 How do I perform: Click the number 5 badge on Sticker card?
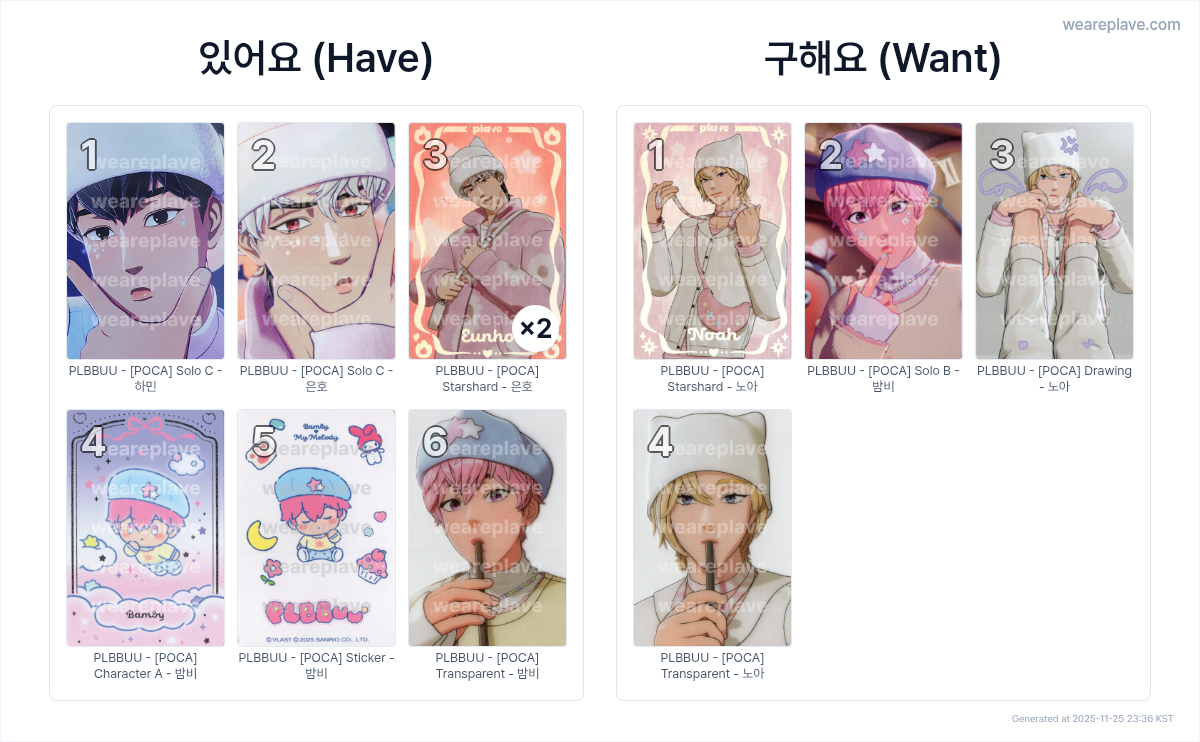point(264,442)
